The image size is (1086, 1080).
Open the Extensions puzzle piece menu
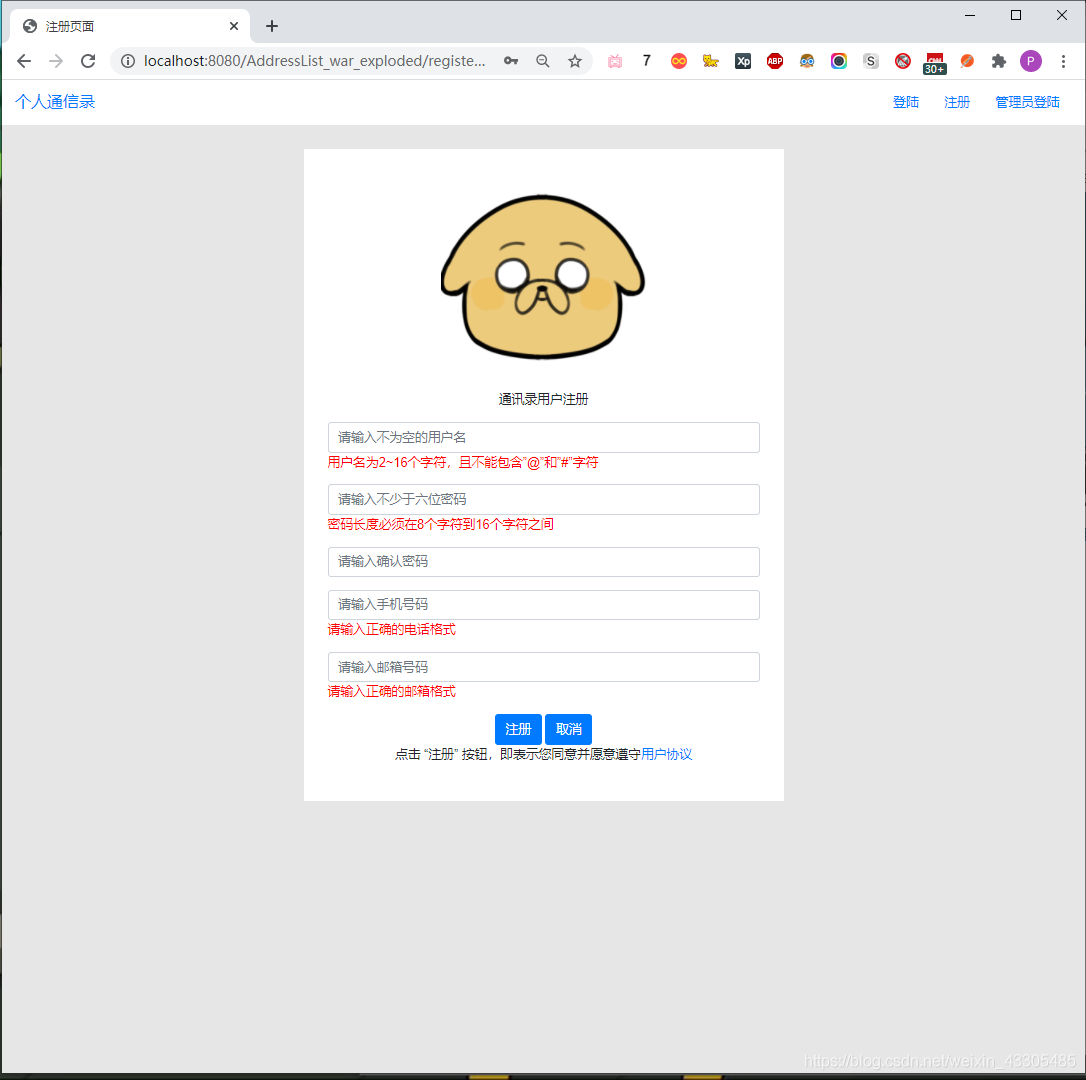click(x=998, y=61)
